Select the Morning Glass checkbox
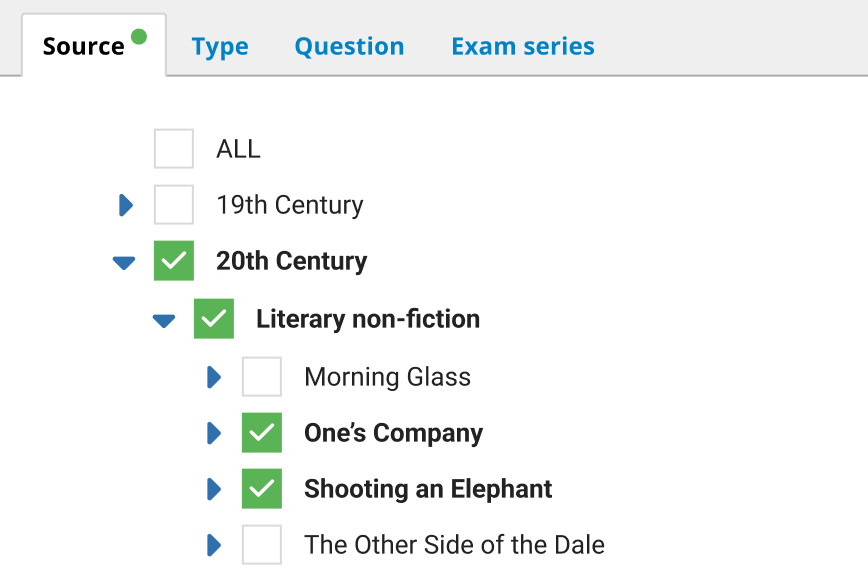This screenshot has width=868, height=580. [262, 377]
